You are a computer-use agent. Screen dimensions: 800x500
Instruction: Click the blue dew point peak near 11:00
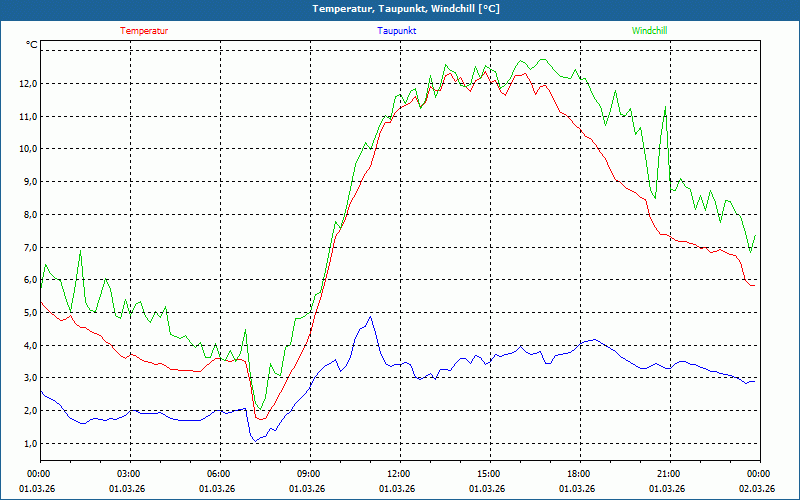click(371, 317)
